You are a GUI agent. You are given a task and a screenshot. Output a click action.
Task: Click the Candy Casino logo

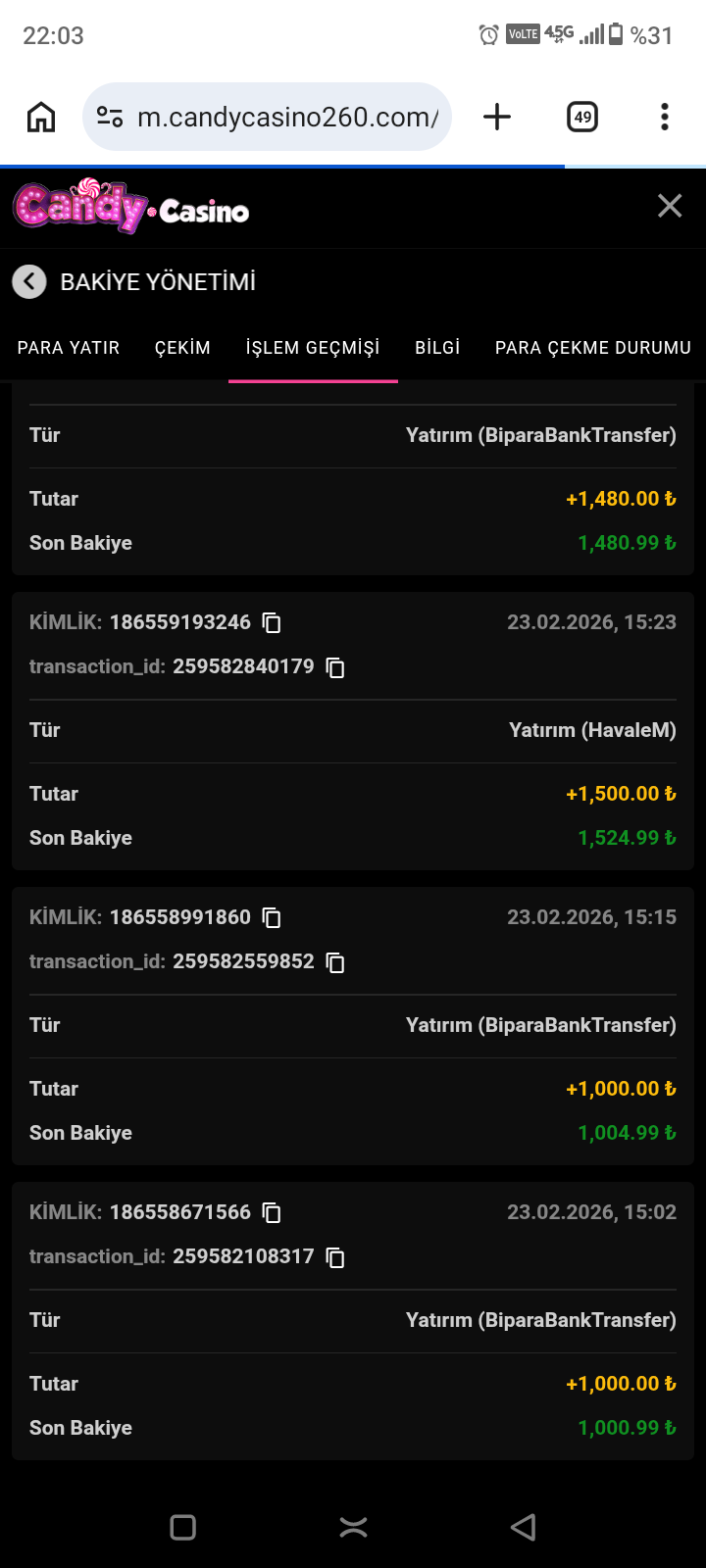[x=131, y=207]
